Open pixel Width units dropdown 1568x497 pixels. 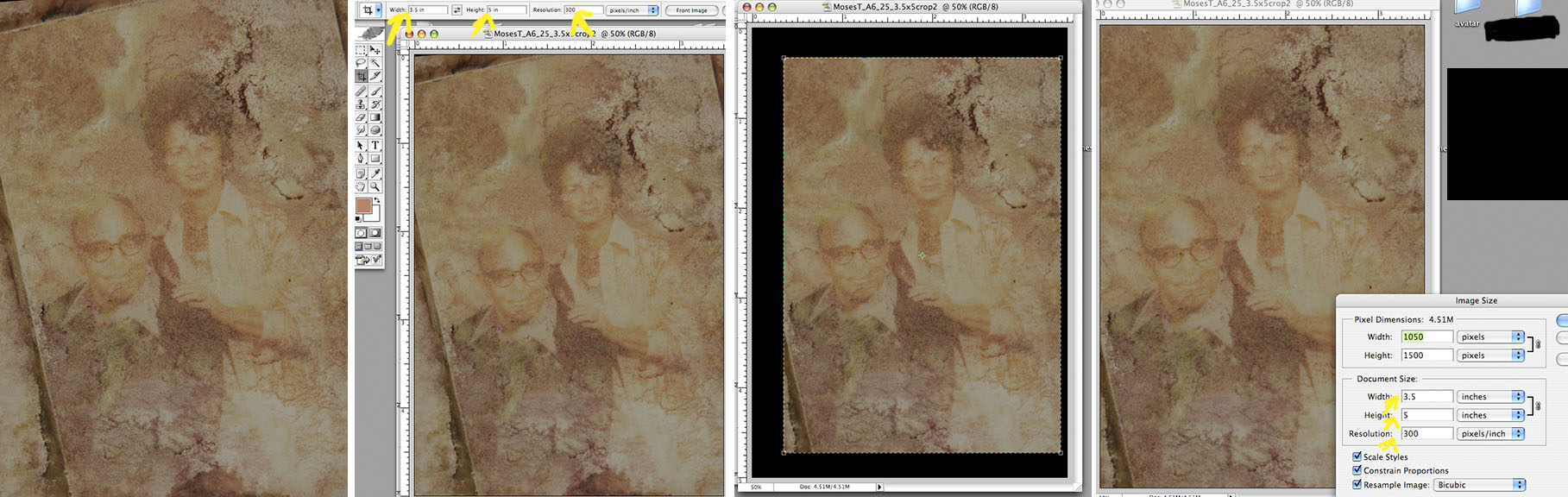pos(1491,337)
